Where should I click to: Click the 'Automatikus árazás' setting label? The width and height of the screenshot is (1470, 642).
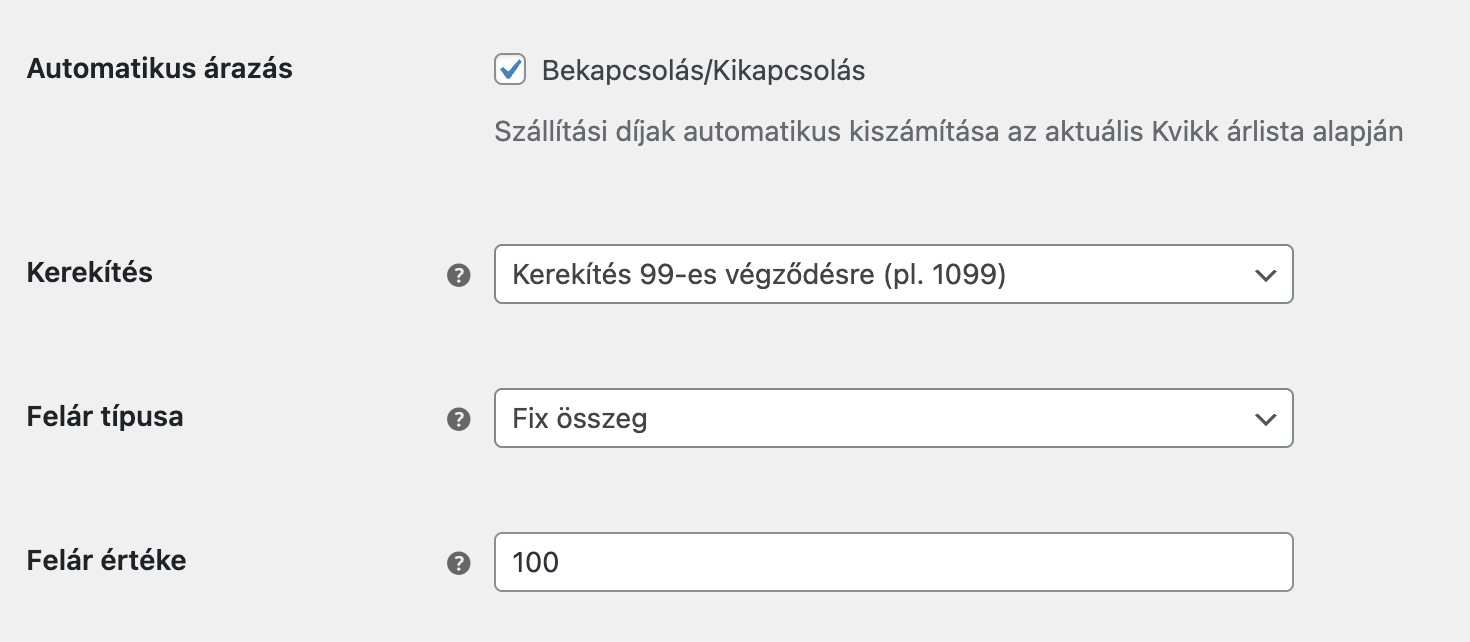point(159,69)
